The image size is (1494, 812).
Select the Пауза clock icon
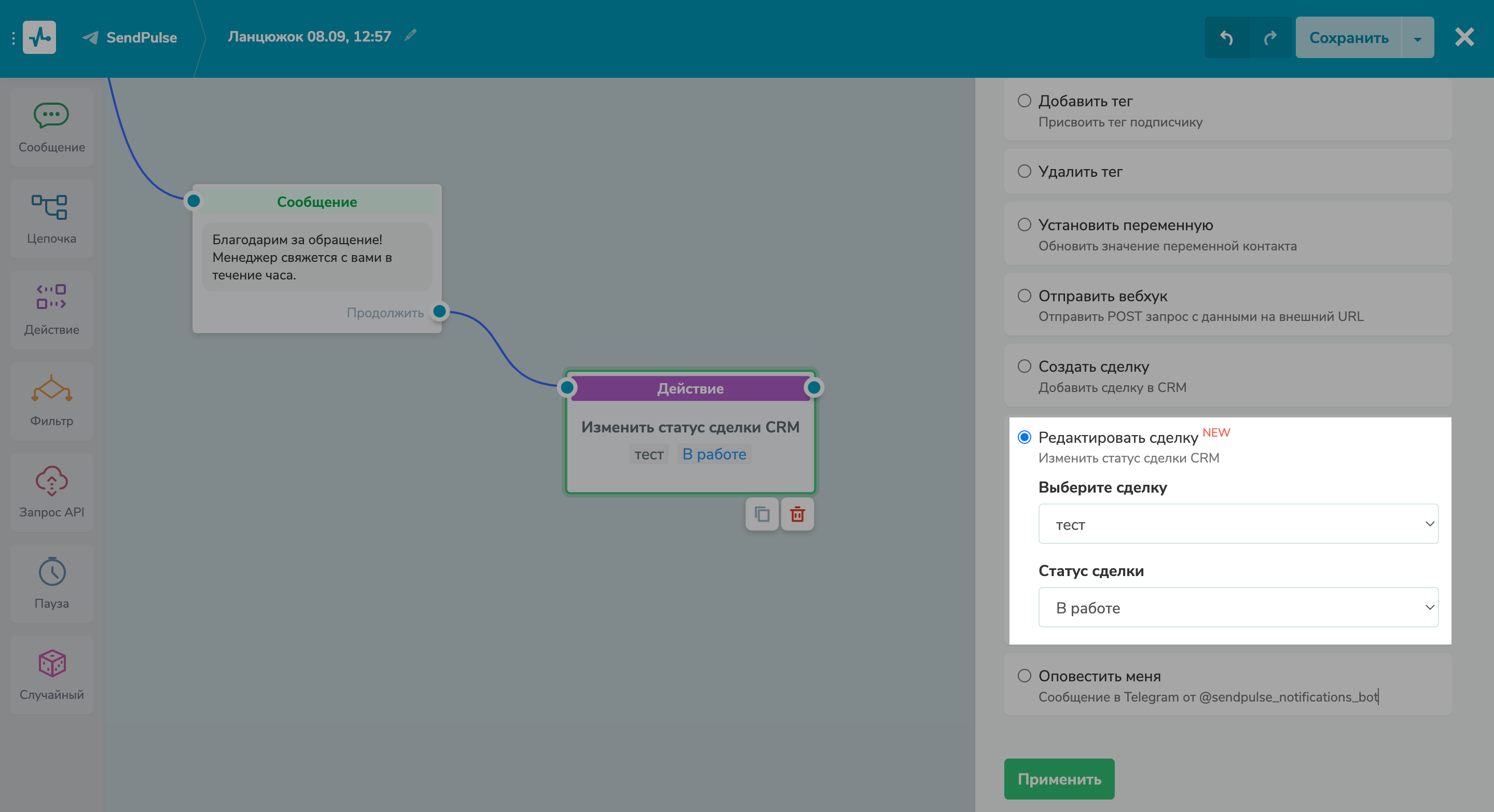(x=51, y=572)
